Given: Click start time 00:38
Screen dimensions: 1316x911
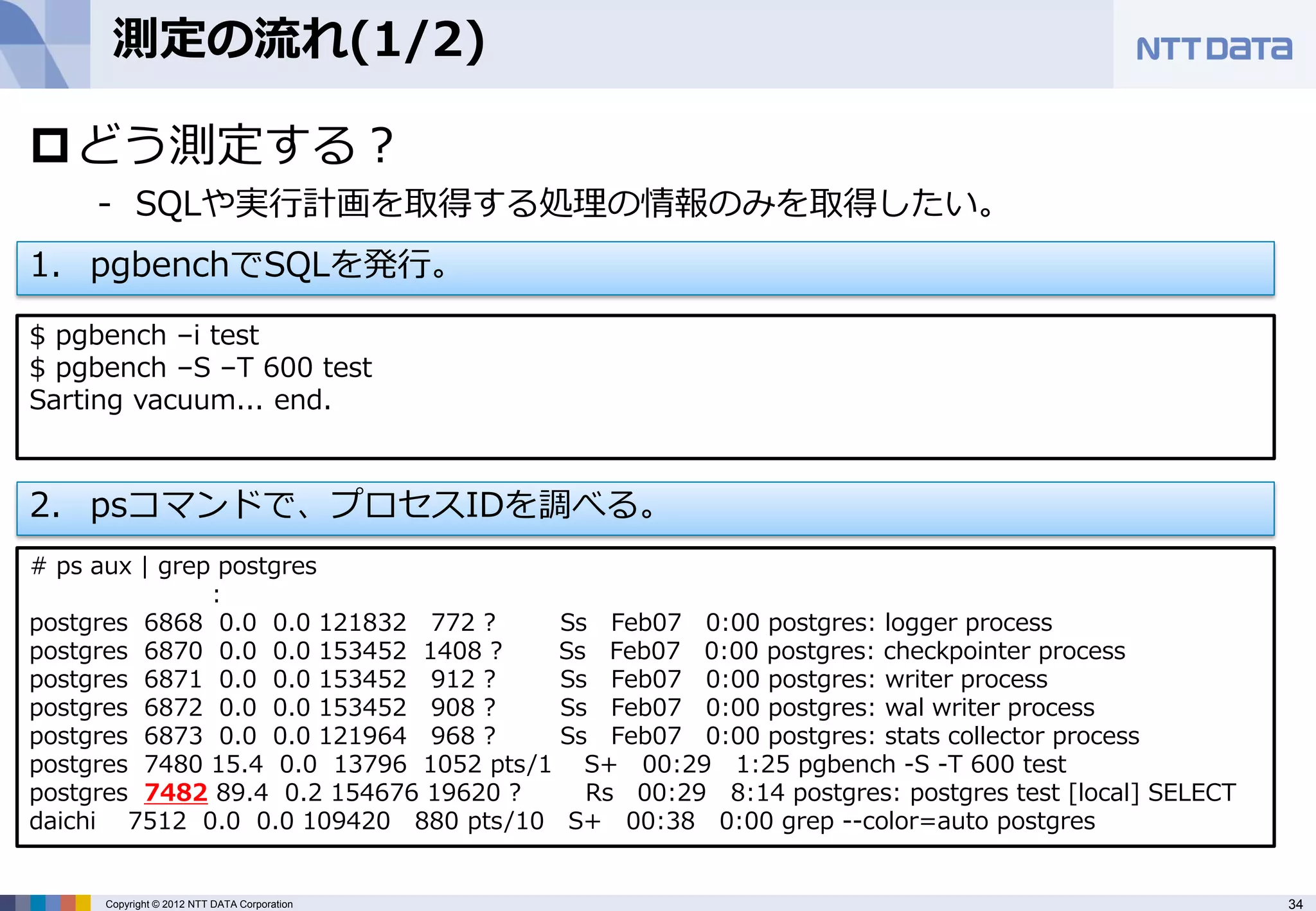Looking at the screenshot, I should tap(661, 820).
